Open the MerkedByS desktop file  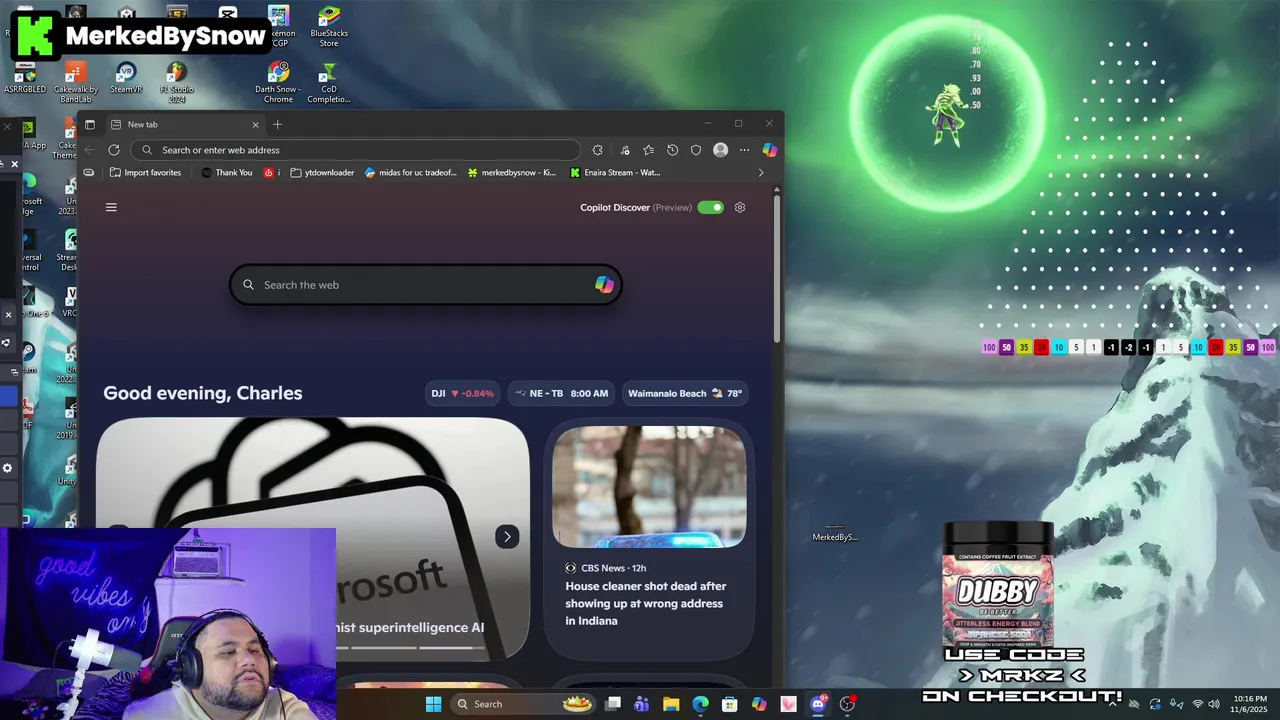coord(835,530)
